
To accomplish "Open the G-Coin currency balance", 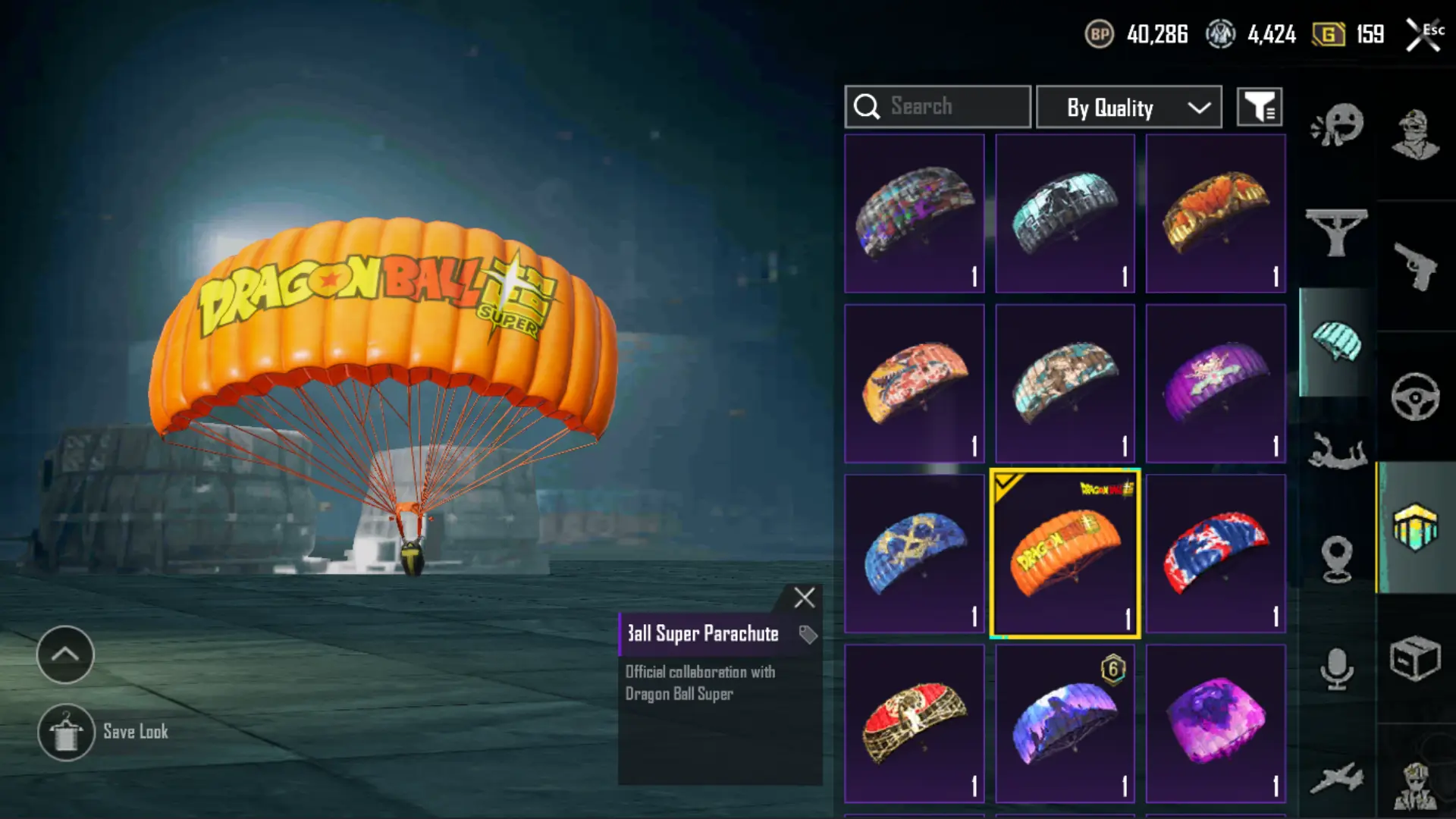I will (x=1348, y=34).
